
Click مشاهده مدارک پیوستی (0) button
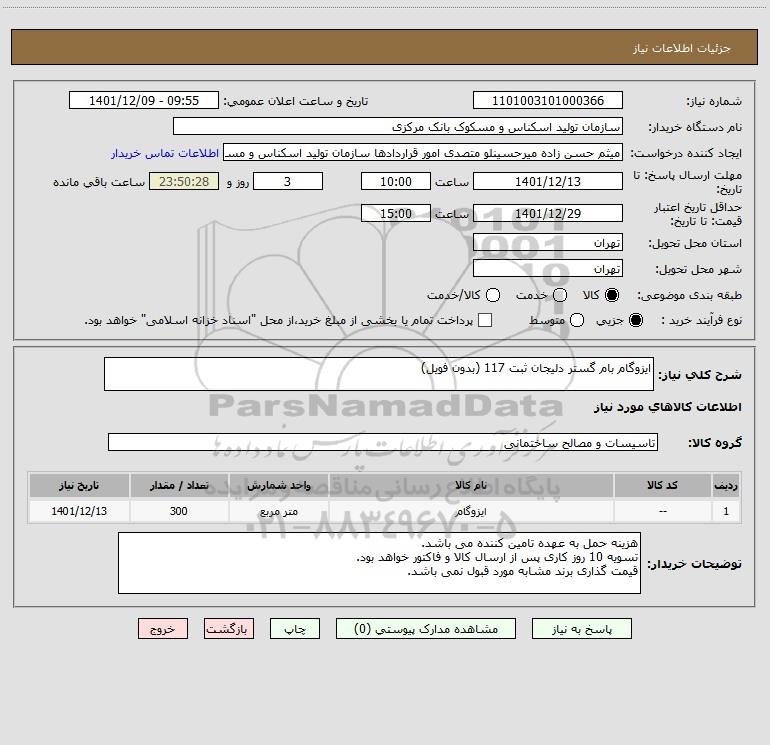(426, 629)
